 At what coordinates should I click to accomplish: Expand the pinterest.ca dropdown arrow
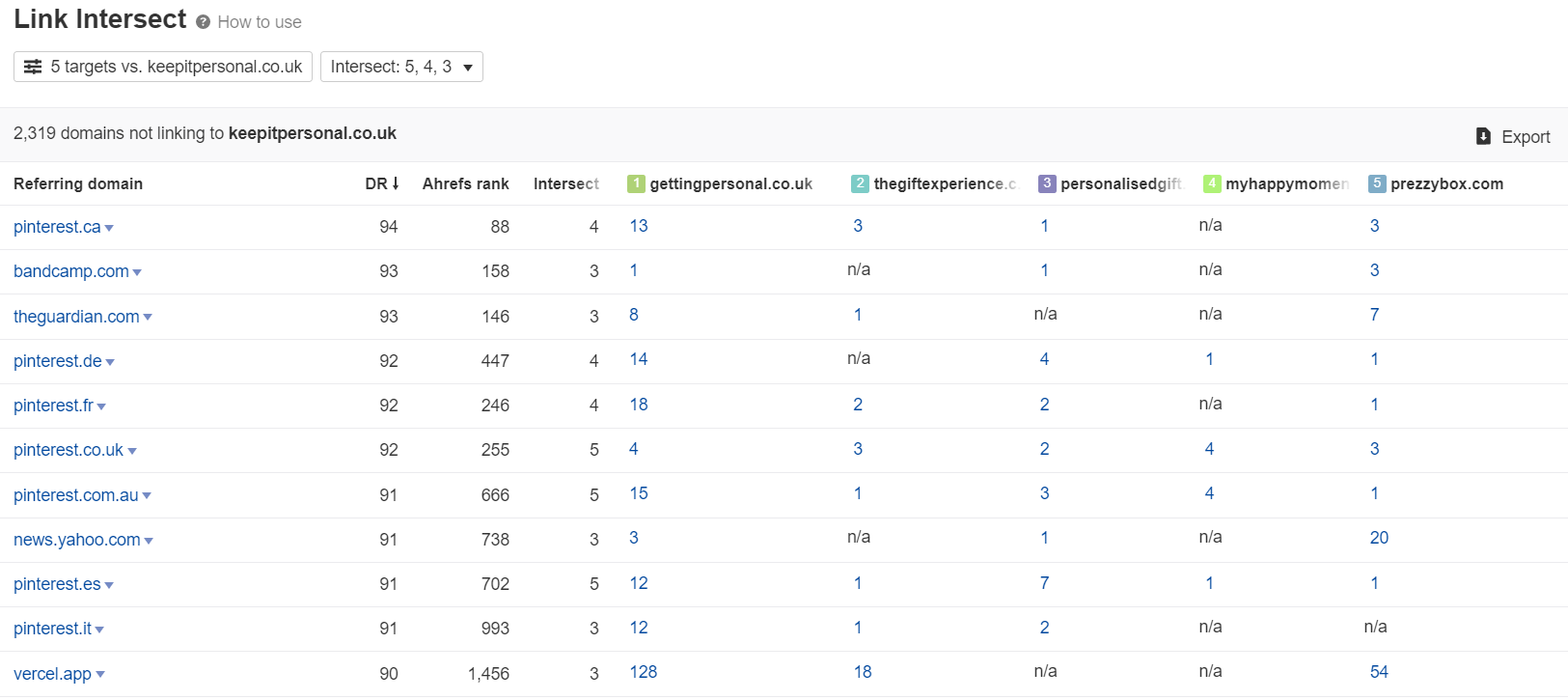click(x=109, y=228)
